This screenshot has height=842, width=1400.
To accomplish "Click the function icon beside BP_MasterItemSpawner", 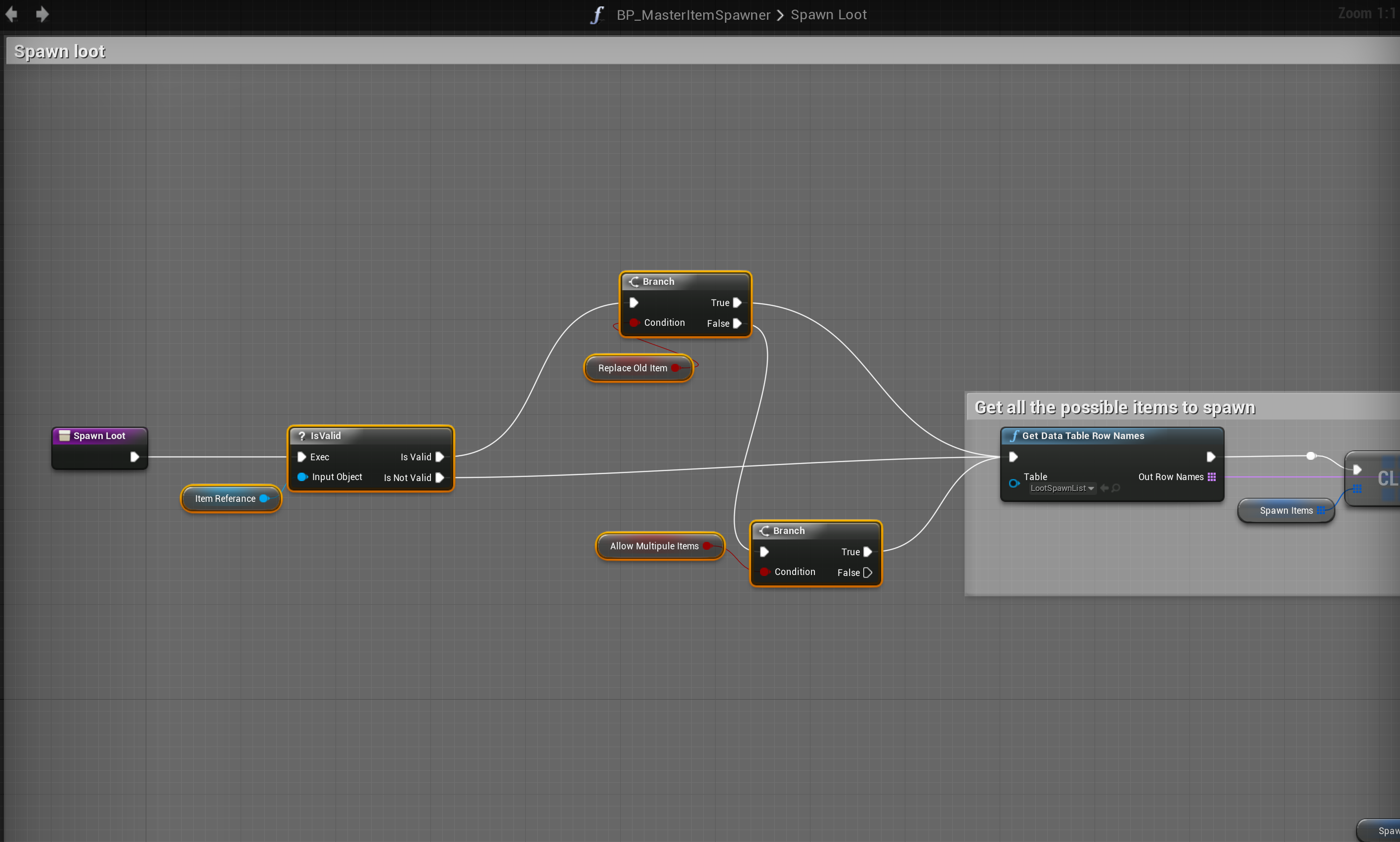I will (597, 15).
